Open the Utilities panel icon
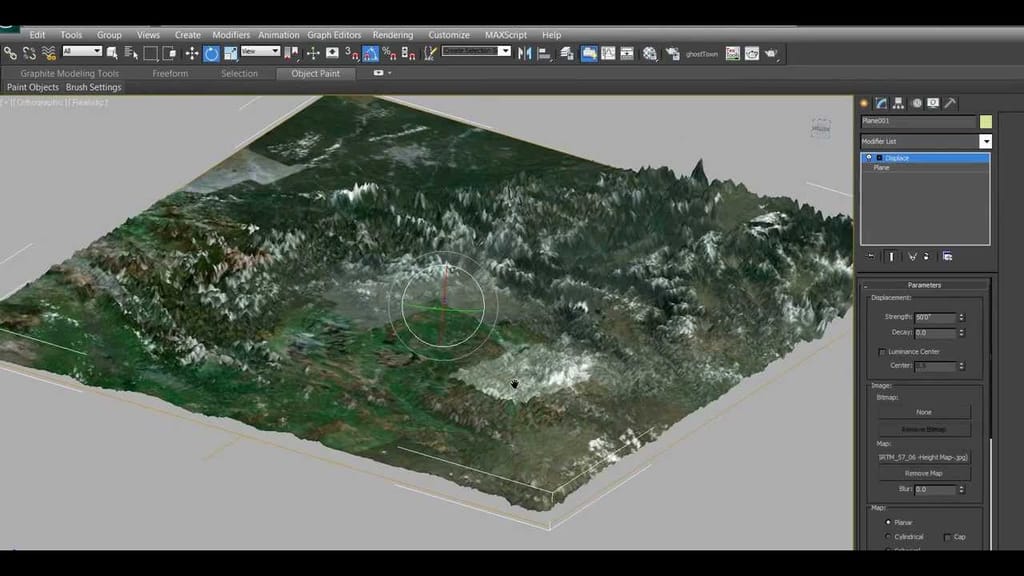Screen dimensions: 1024x576 (950, 102)
